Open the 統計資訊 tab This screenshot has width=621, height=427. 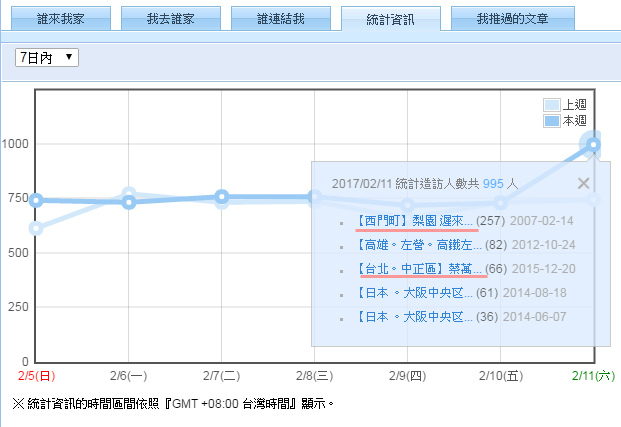pyautogui.click(x=391, y=19)
